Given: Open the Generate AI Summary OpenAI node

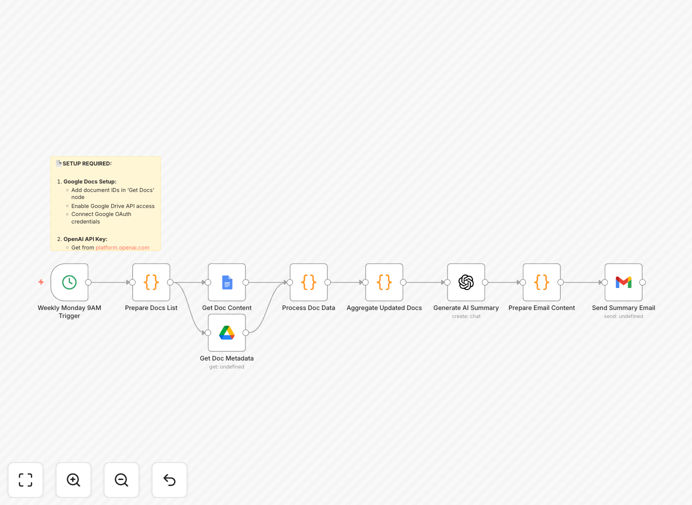Looking at the screenshot, I should click(x=466, y=282).
